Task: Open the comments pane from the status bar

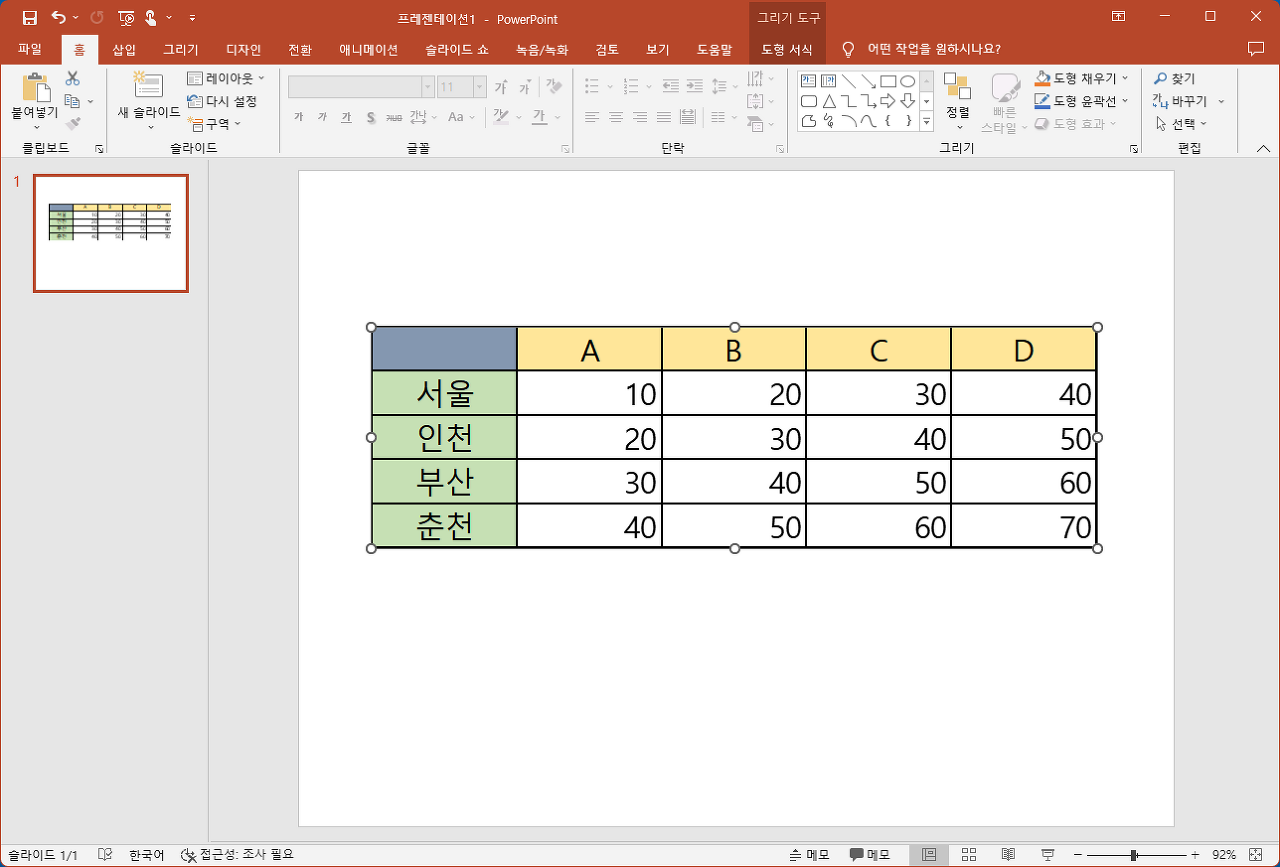Action: (x=870, y=855)
